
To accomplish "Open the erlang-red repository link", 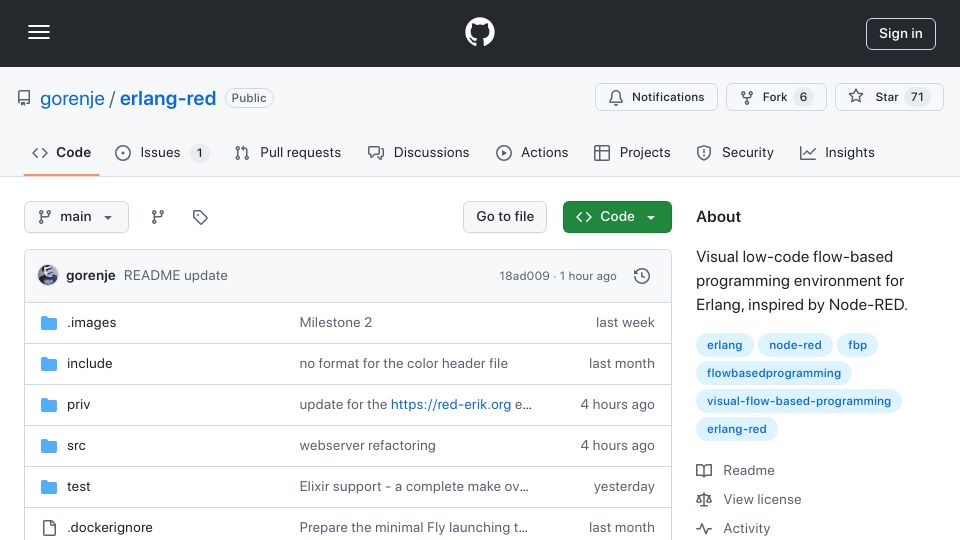I will click(x=168, y=99).
